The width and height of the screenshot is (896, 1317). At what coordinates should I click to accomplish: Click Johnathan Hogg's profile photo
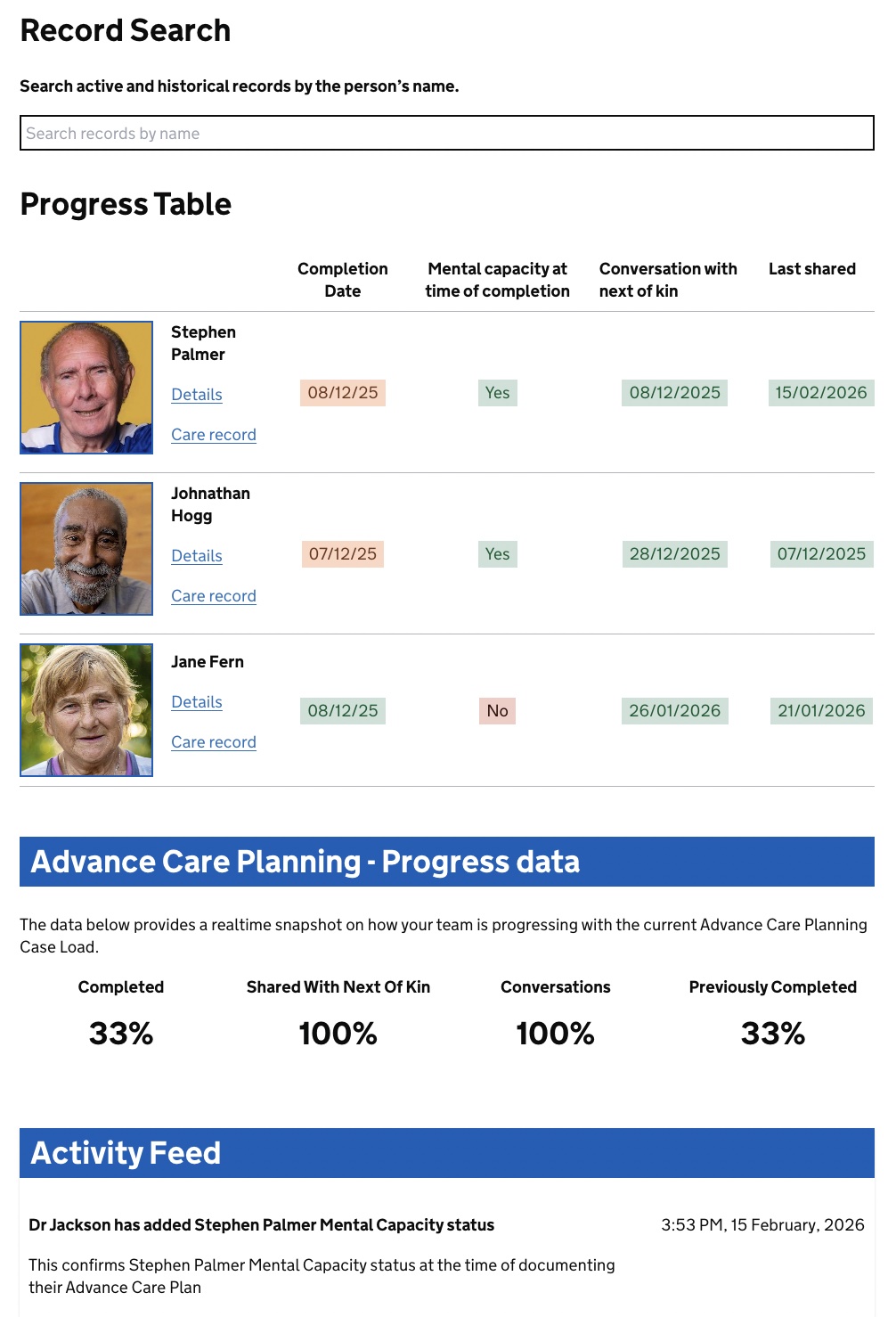86,549
